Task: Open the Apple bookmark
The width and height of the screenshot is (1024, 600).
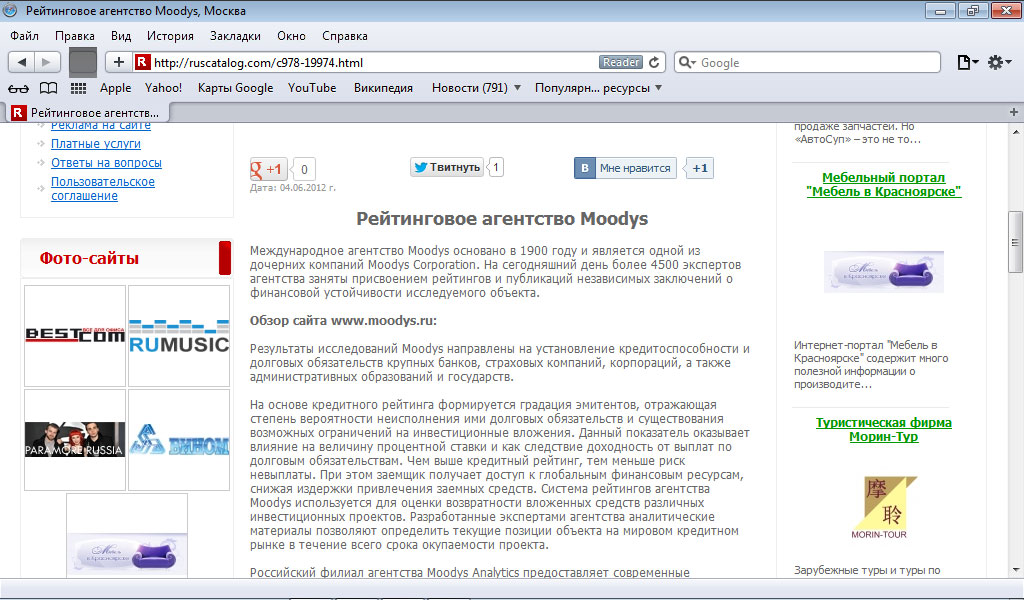Action: coord(116,88)
